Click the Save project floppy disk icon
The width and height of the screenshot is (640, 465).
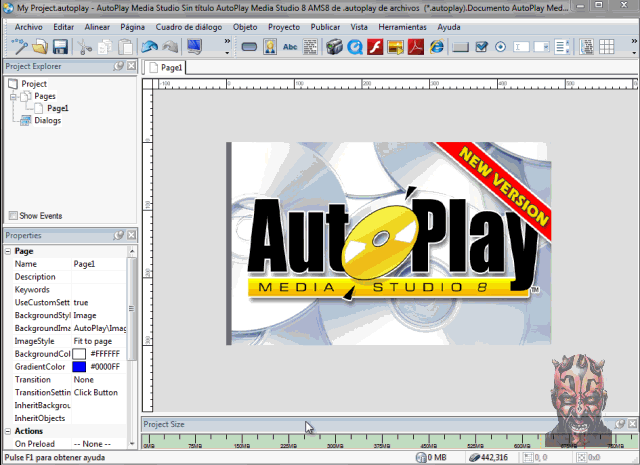(x=61, y=47)
